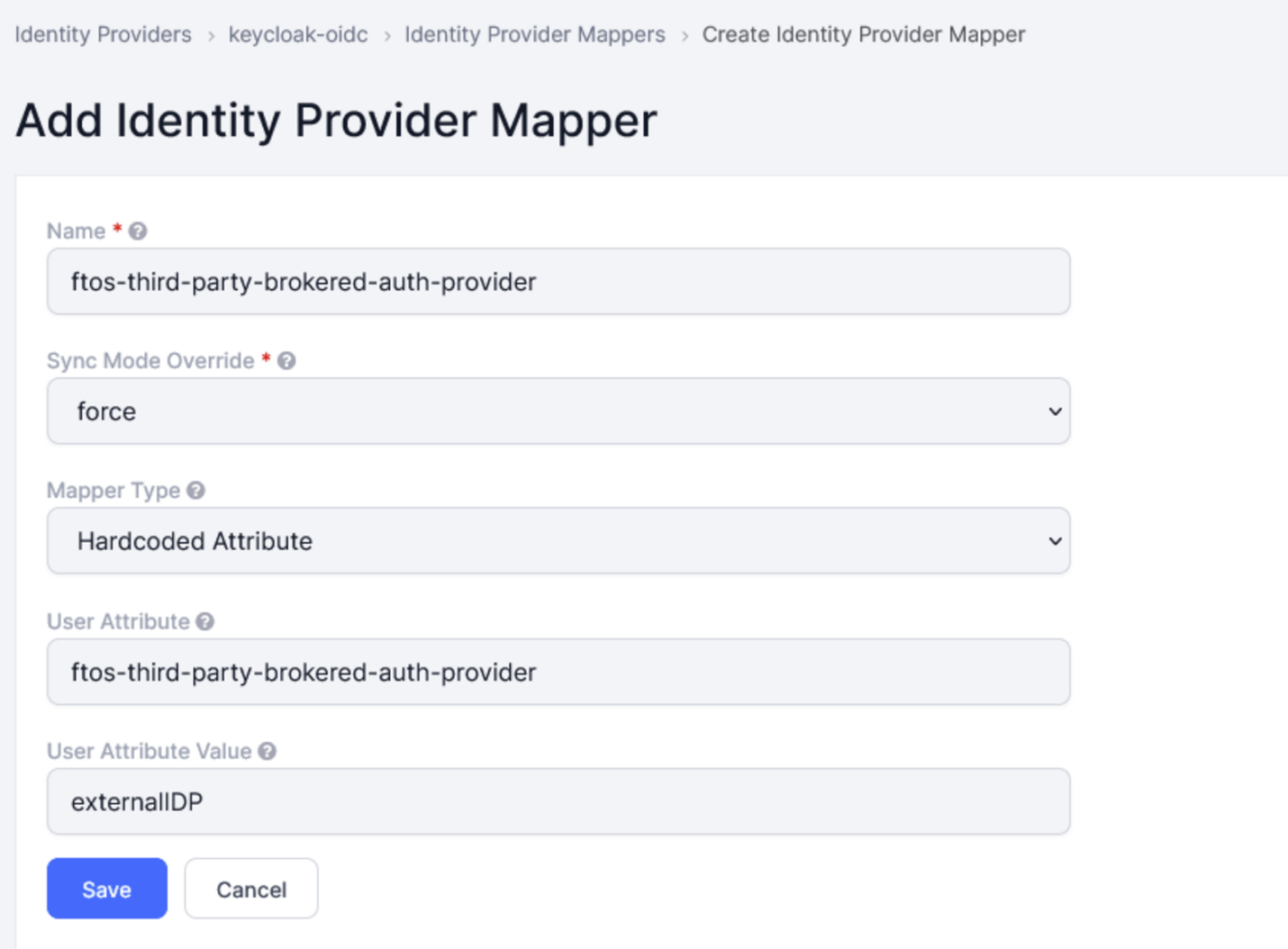1288x949 pixels.
Task: Expand the Hardcoded Attribute mapper type dropdown
Action: (x=558, y=541)
